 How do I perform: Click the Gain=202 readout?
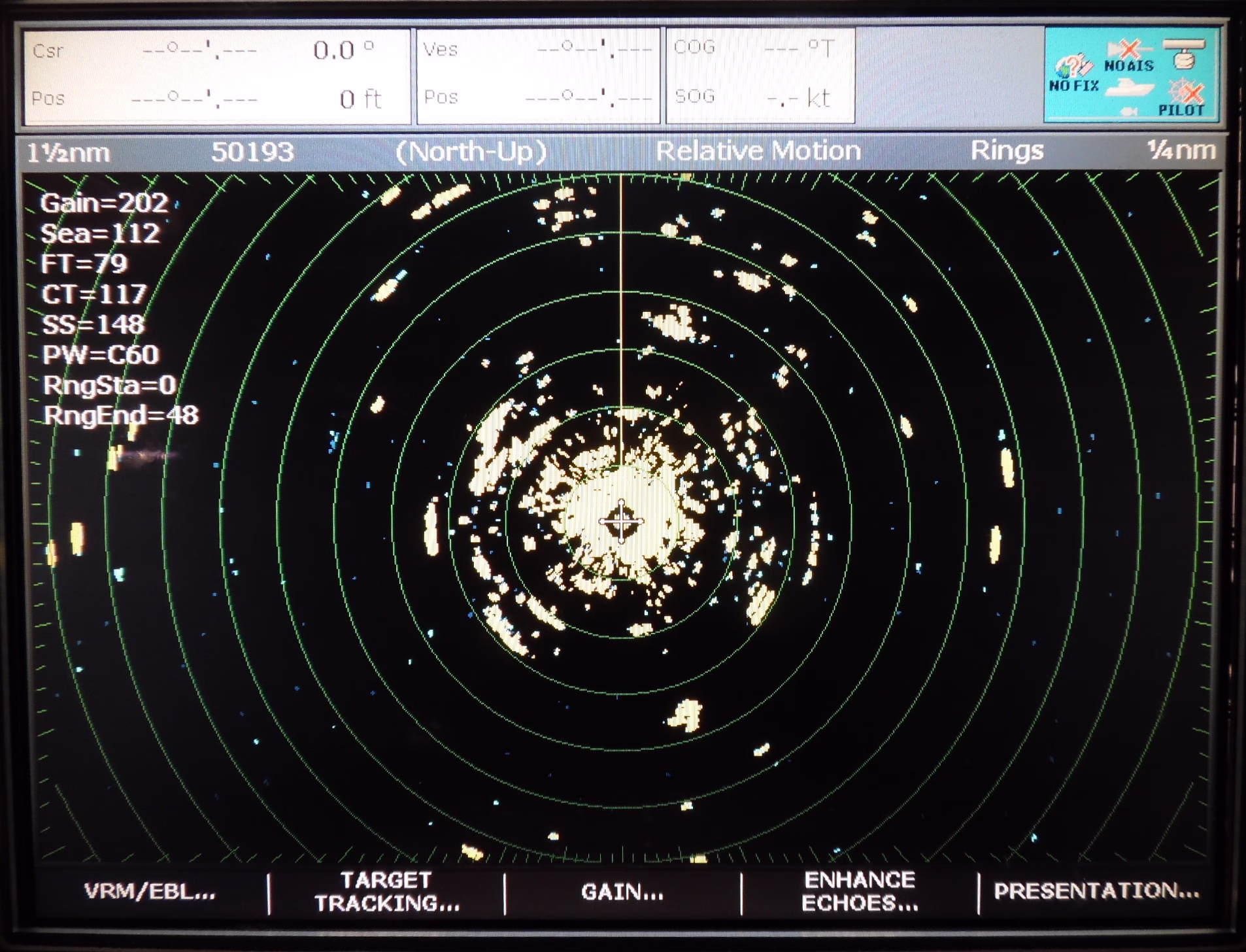[x=104, y=203]
